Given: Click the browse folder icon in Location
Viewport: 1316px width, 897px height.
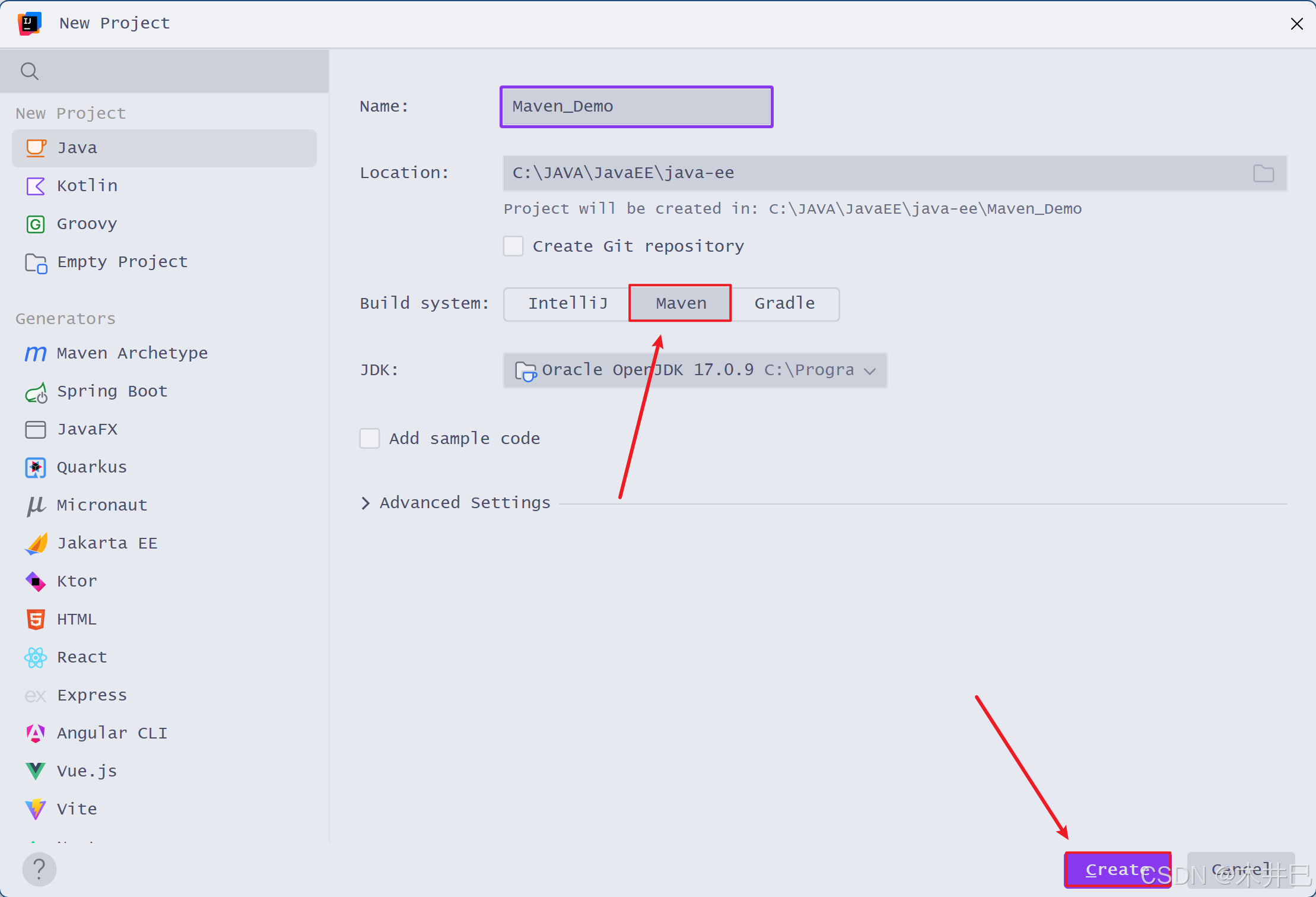Looking at the screenshot, I should tap(1263, 173).
